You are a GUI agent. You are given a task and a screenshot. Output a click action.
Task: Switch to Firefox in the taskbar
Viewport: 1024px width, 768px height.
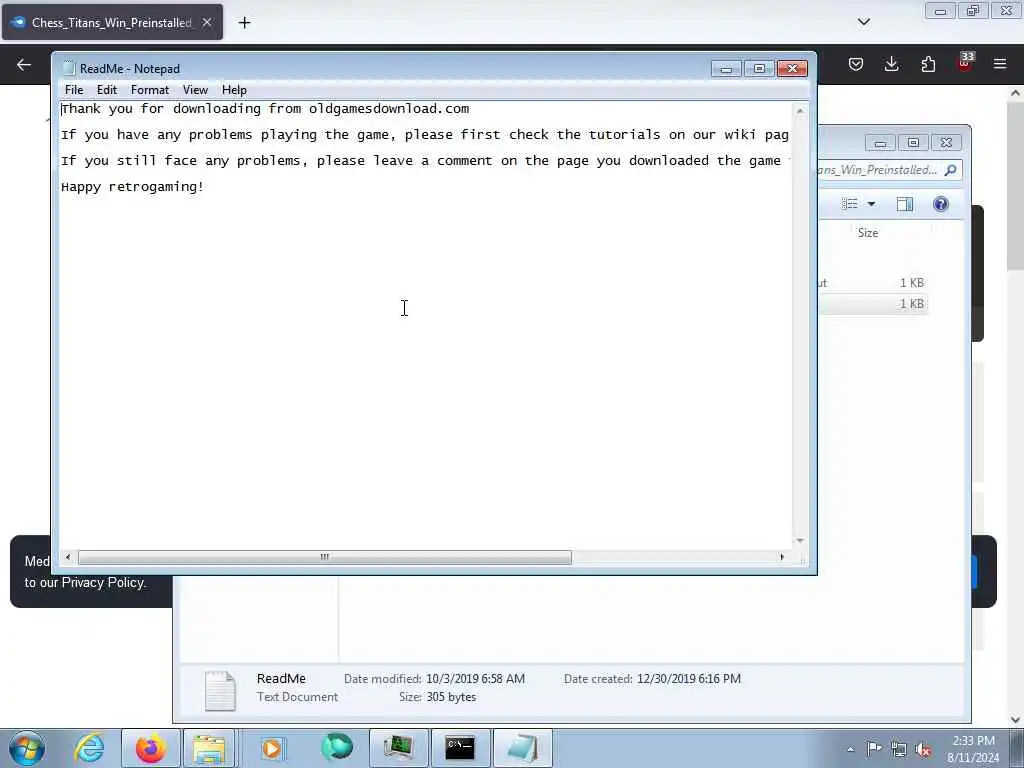[x=151, y=748]
